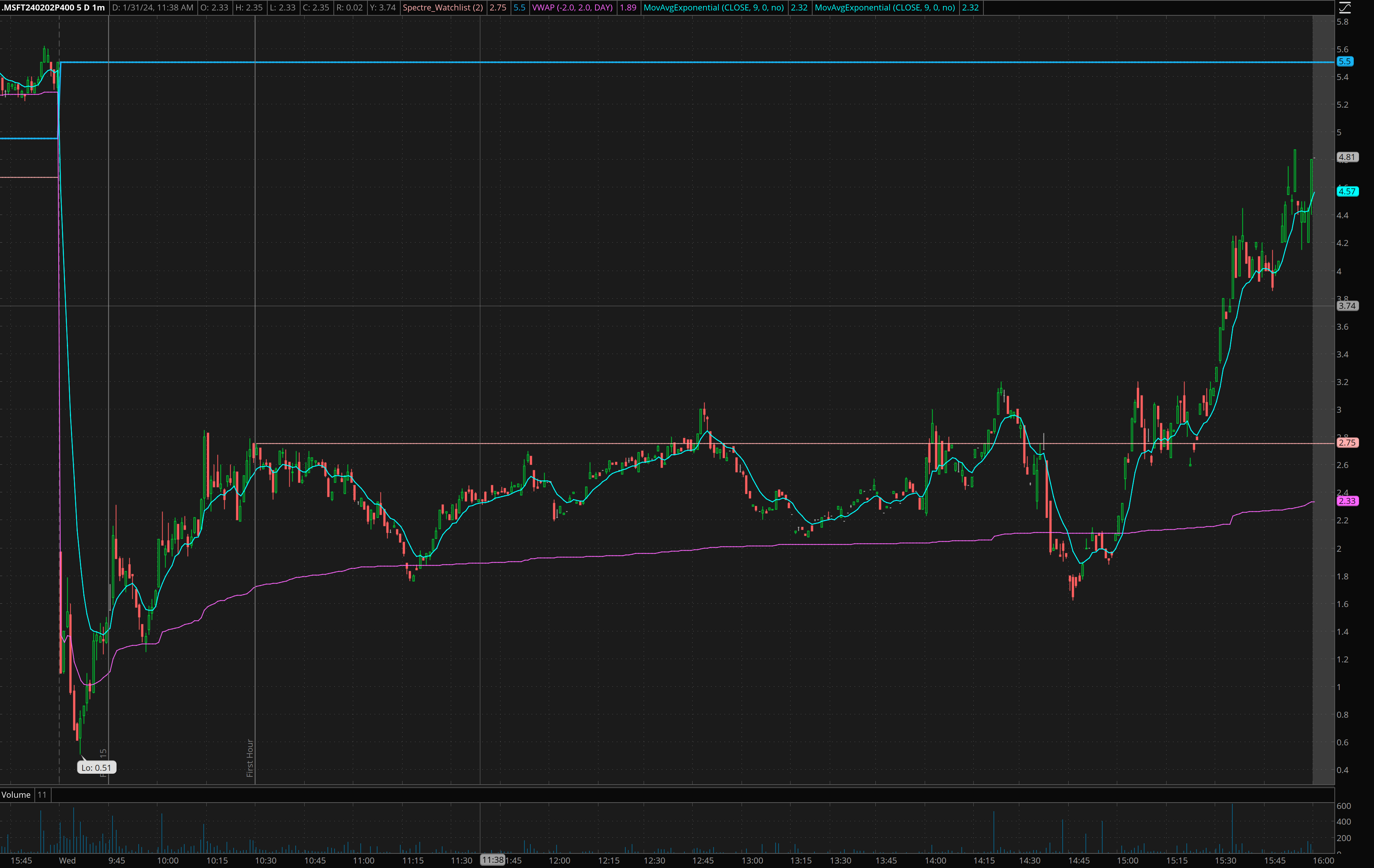Click the date readout D: 1/31/24, 11:38 AM
Image resolution: width=1374 pixels, height=868 pixels.
click(153, 7)
